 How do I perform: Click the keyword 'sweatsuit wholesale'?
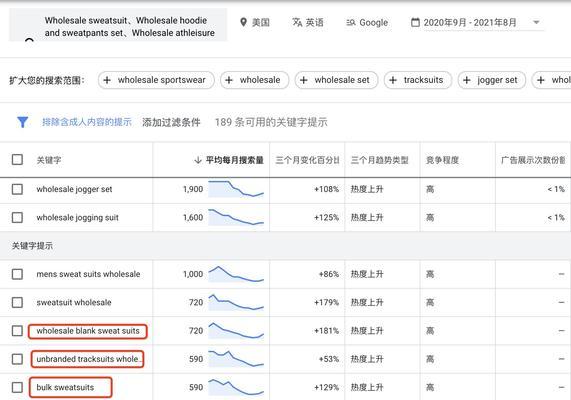[74, 302]
